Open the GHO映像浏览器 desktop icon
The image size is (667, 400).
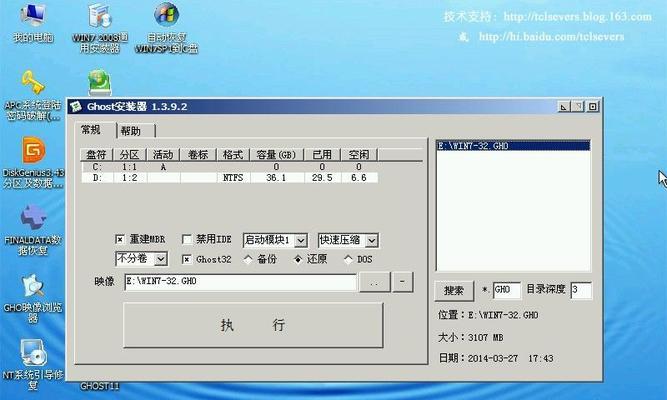[x=33, y=298]
